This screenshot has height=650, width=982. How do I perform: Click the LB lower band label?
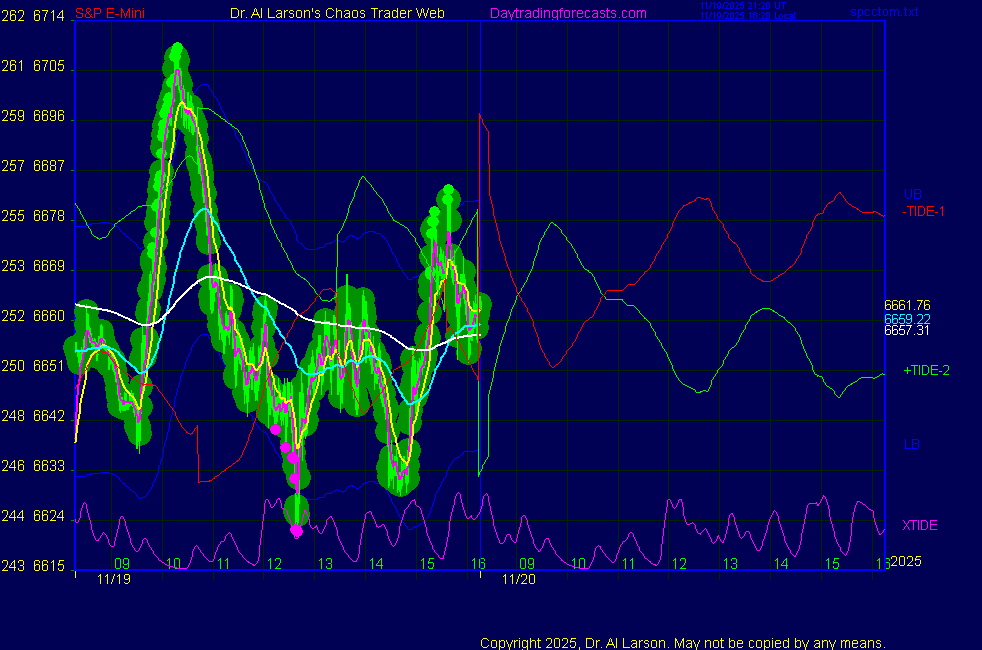(911, 444)
